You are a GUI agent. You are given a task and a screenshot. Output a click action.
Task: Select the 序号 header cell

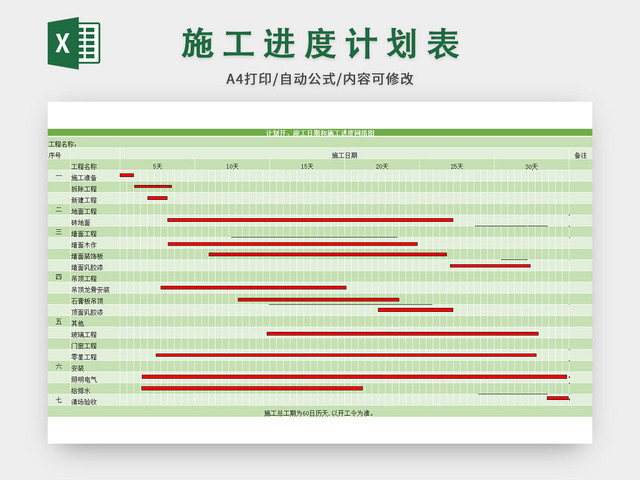click(x=55, y=155)
